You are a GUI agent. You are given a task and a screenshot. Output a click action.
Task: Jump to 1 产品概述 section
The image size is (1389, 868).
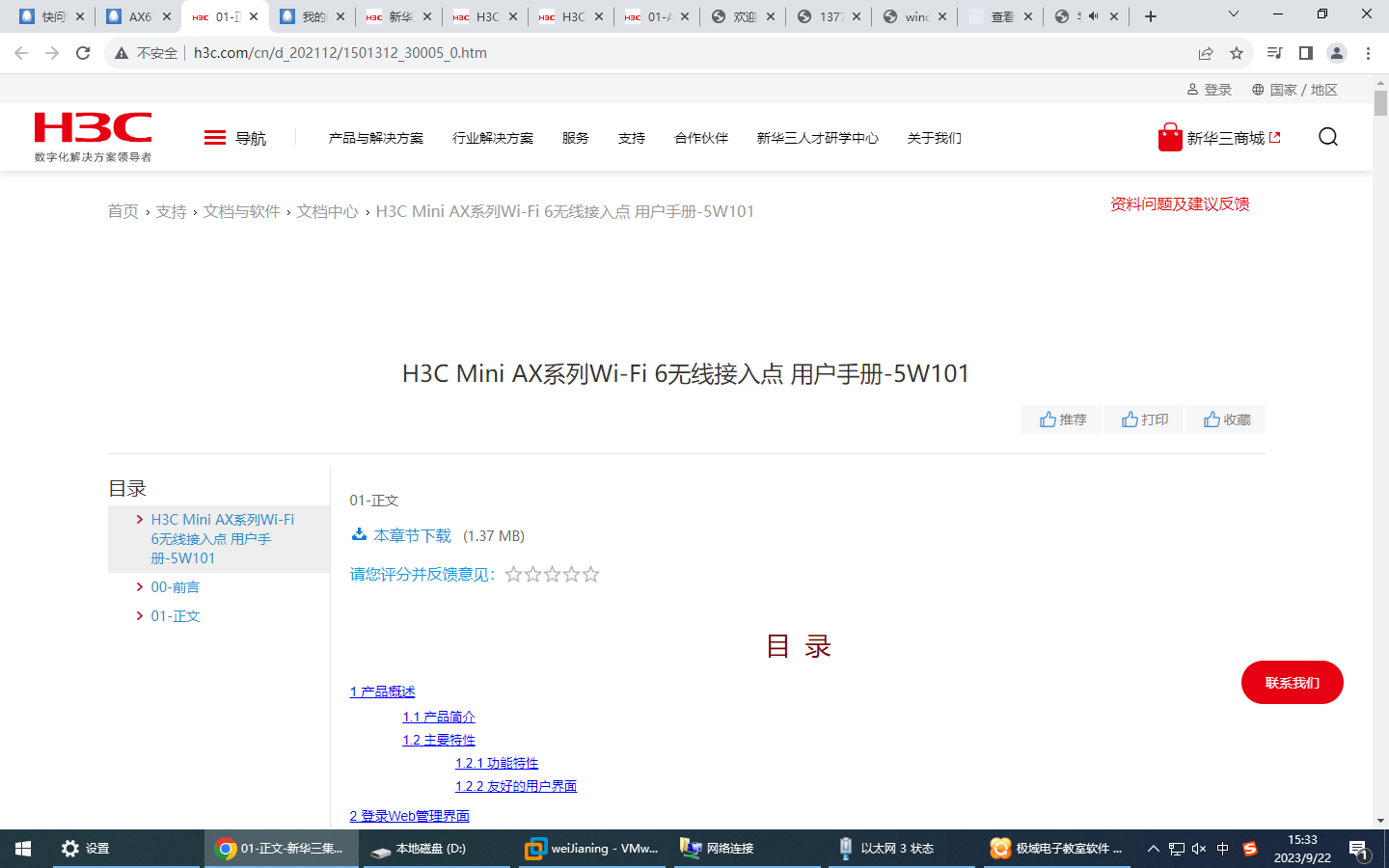pos(383,692)
